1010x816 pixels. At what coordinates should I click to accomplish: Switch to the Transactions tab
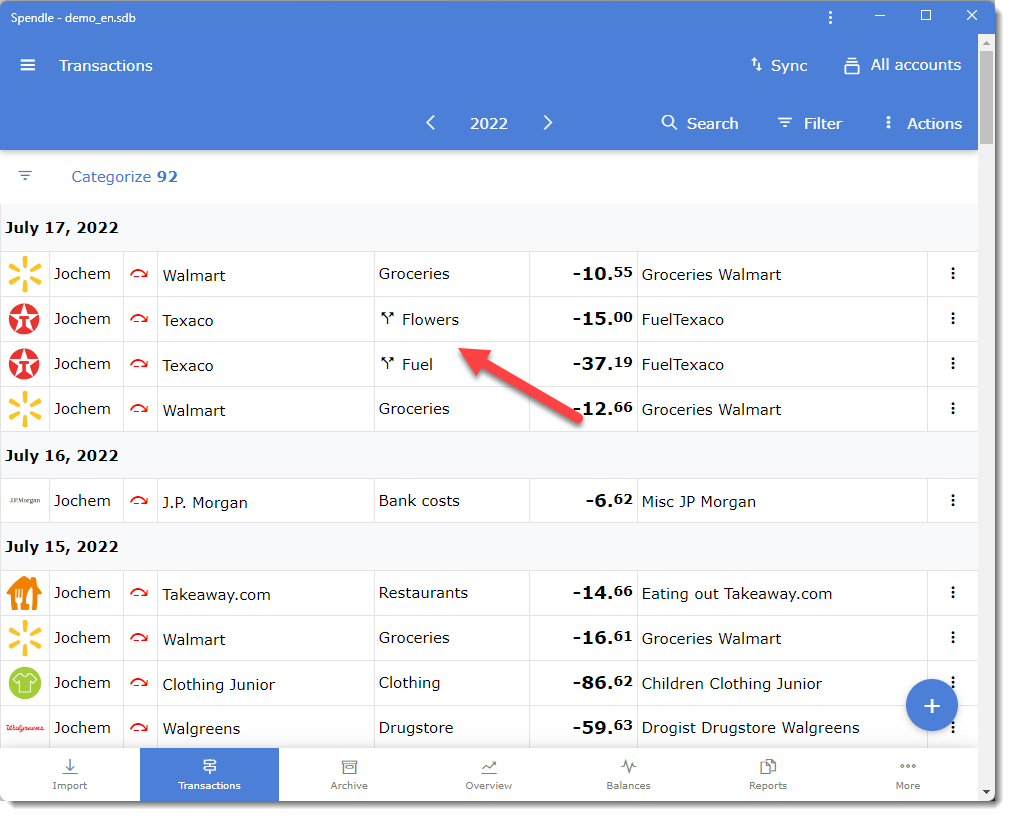coord(209,775)
